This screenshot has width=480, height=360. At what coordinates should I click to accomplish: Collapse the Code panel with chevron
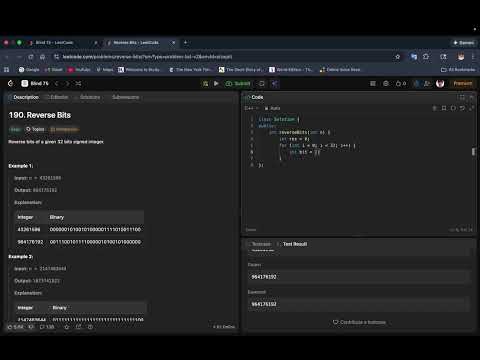point(471,97)
